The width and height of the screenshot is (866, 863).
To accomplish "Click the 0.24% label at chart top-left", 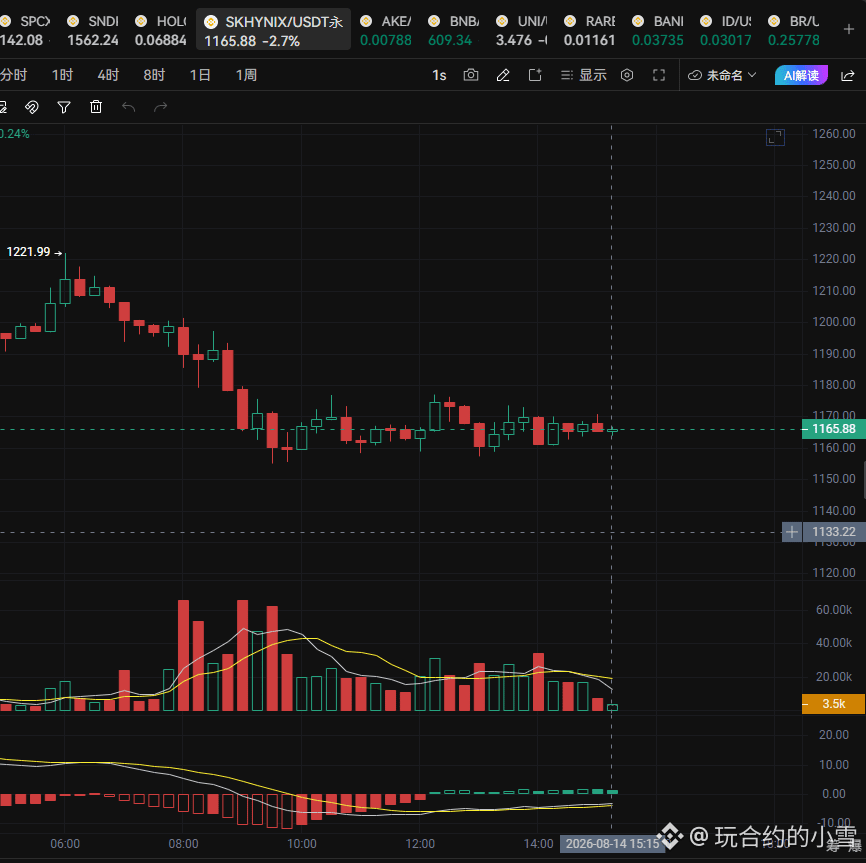I will 14,134.
